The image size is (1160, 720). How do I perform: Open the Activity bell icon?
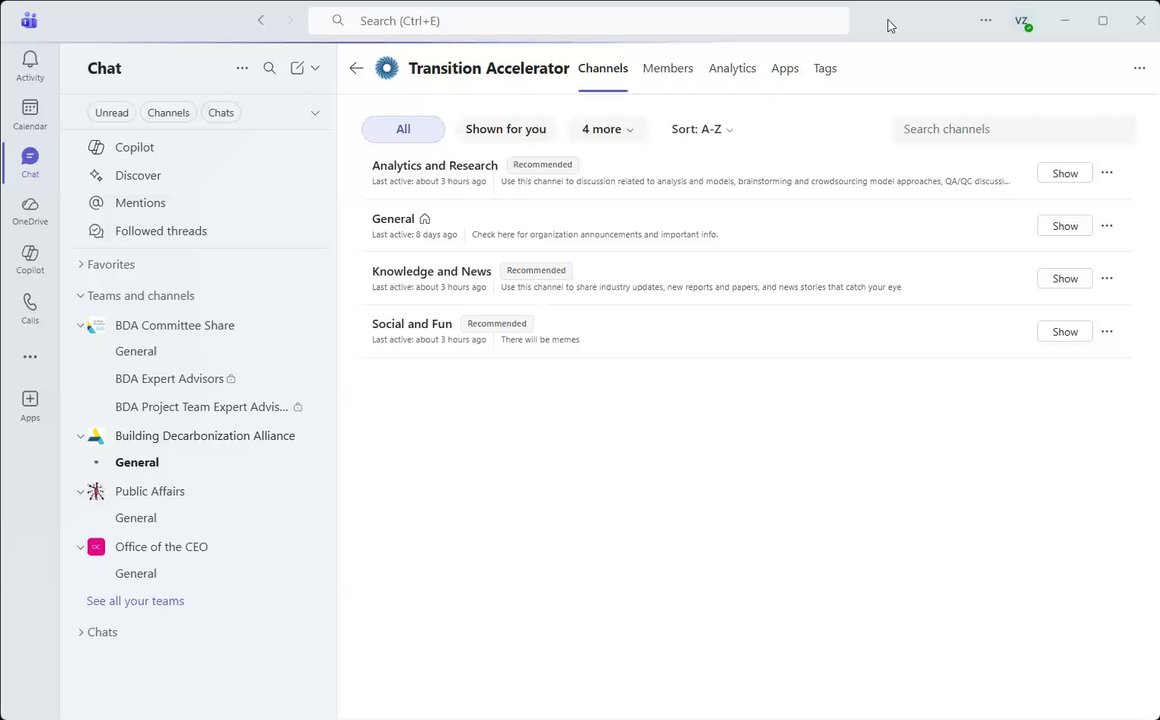pyautogui.click(x=30, y=66)
